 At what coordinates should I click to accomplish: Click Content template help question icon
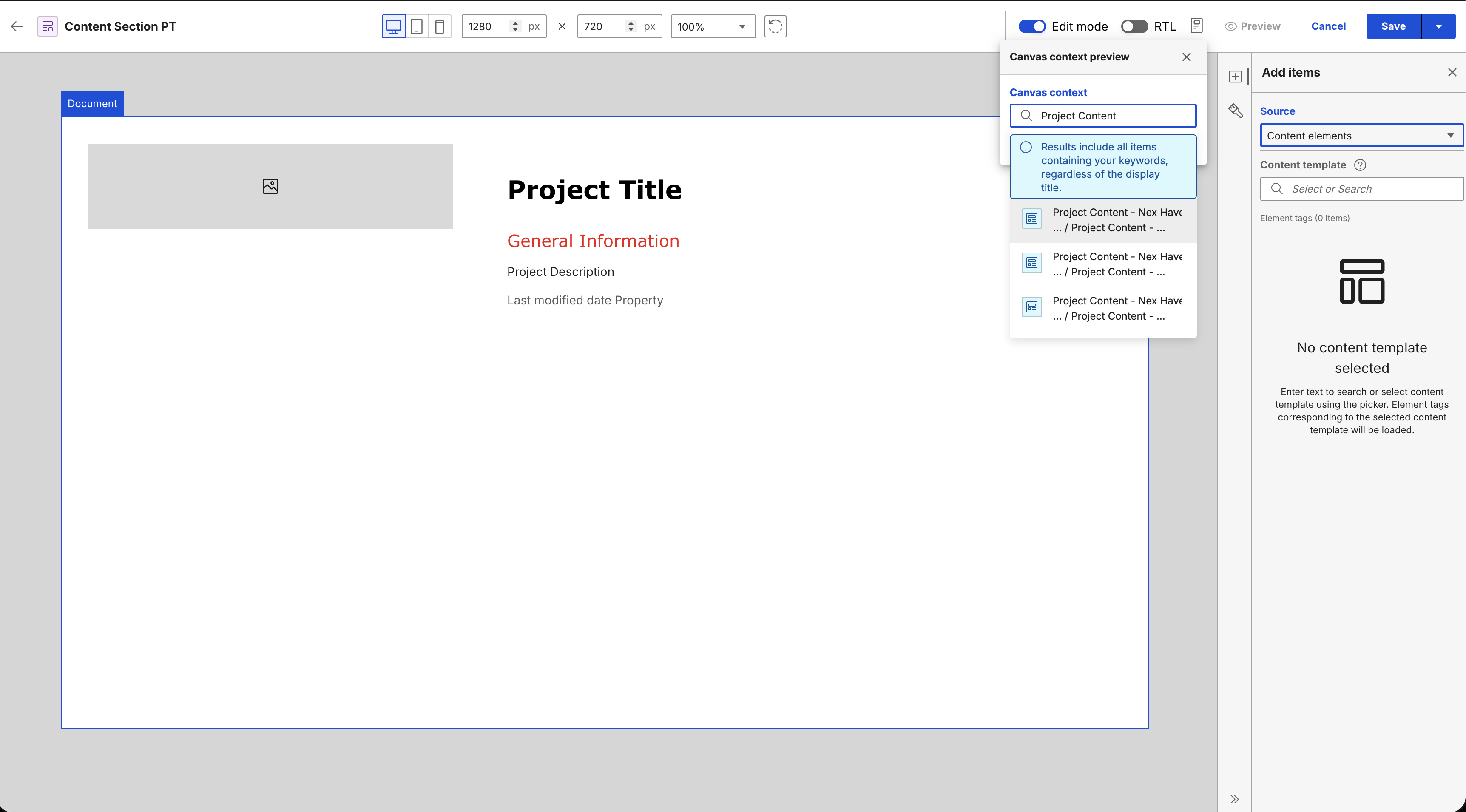1360,165
